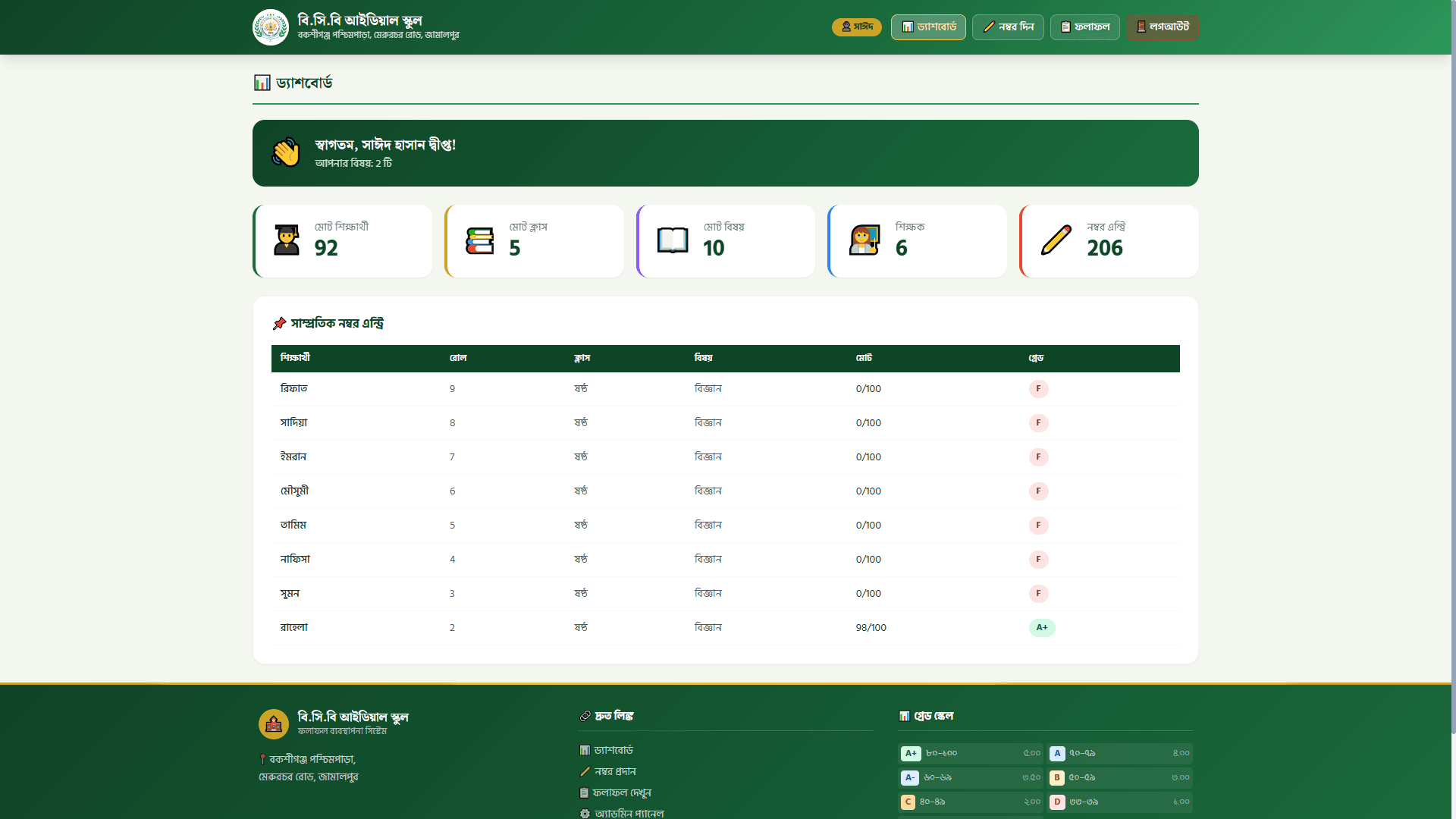Select student name তামিম in the table
Screen dimensions: 1456x819
(293, 525)
